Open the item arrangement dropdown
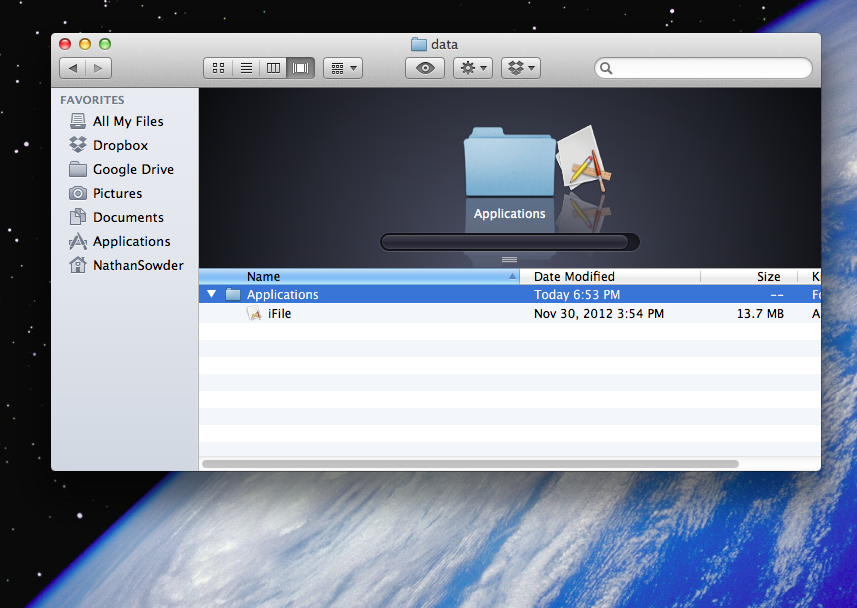Image resolution: width=857 pixels, height=608 pixels. [x=341, y=68]
